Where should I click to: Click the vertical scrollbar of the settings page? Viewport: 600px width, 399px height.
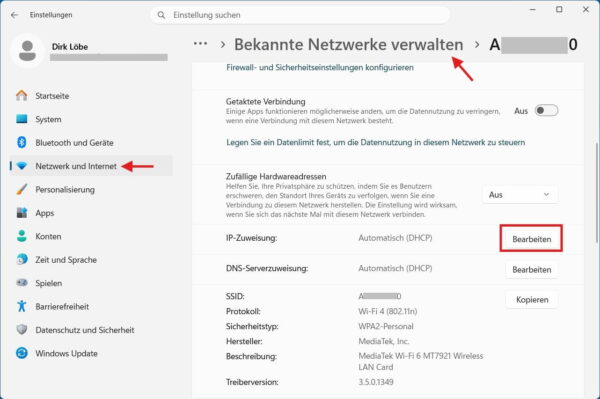point(597,192)
